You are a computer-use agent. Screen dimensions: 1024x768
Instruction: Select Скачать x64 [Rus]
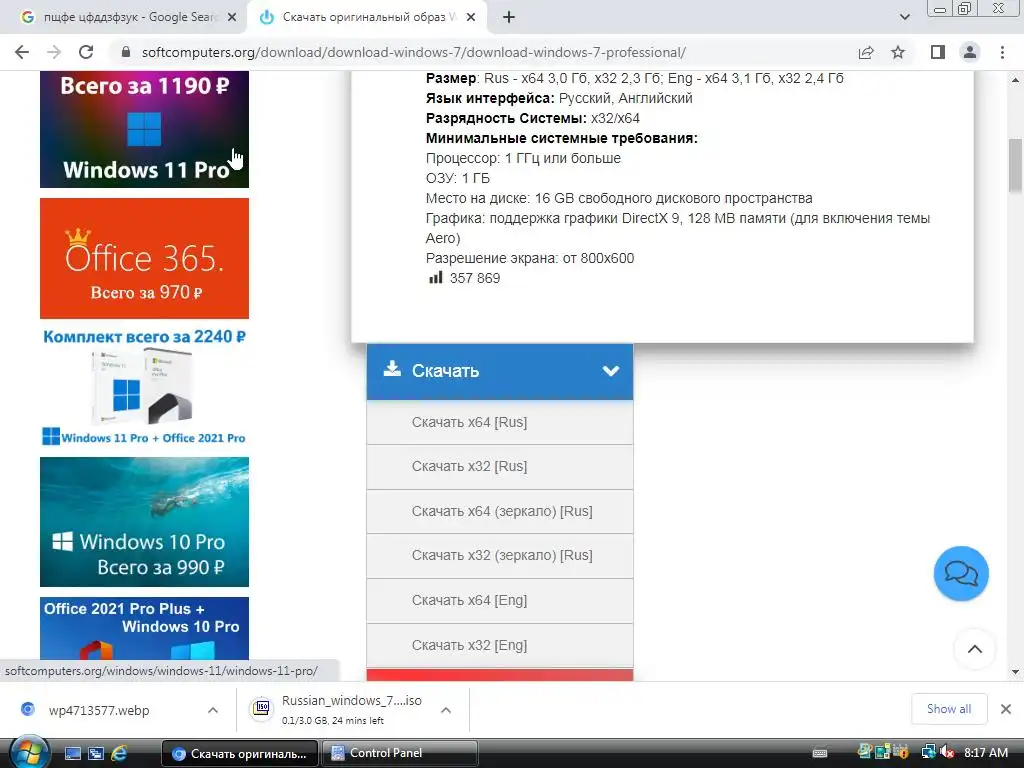500,423
